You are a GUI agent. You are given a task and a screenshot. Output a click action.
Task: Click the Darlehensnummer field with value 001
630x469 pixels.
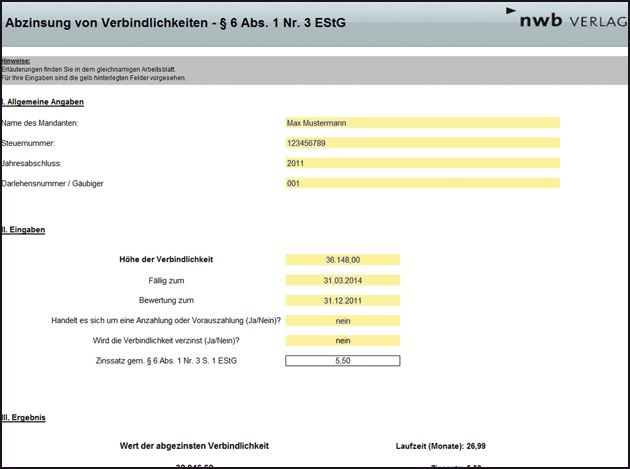click(x=422, y=183)
